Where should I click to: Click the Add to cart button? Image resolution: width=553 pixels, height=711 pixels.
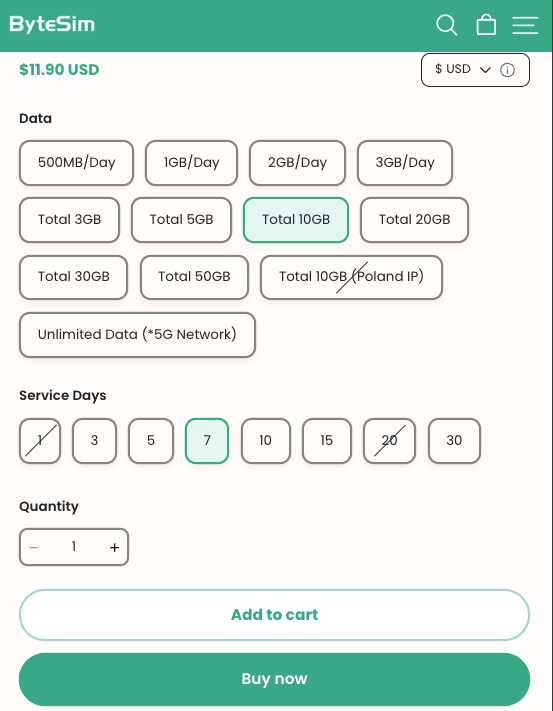click(x=274, y=615)
